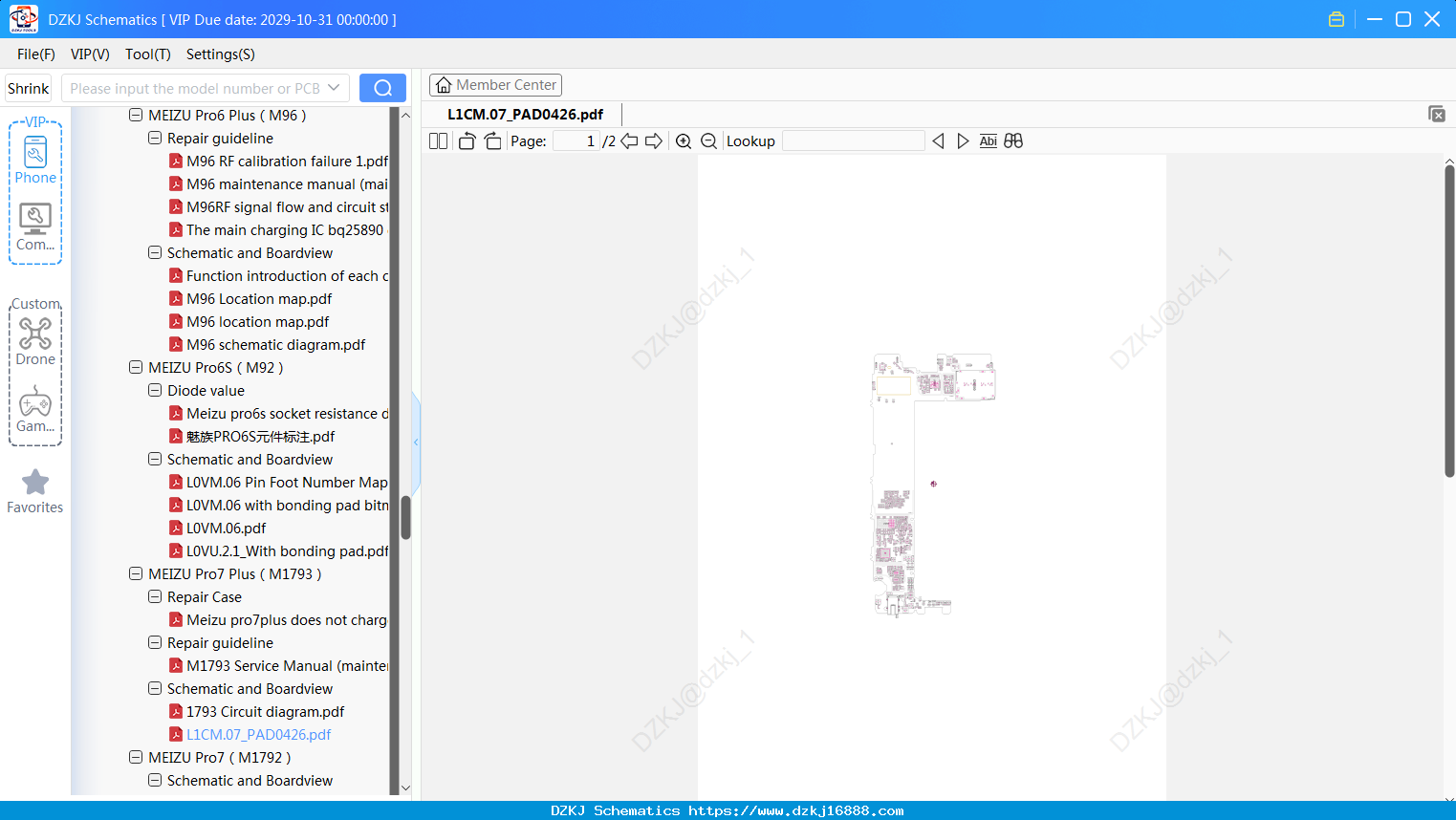Open the model number dropdown arrow
1456x820 pixels.
click(334, 88)
